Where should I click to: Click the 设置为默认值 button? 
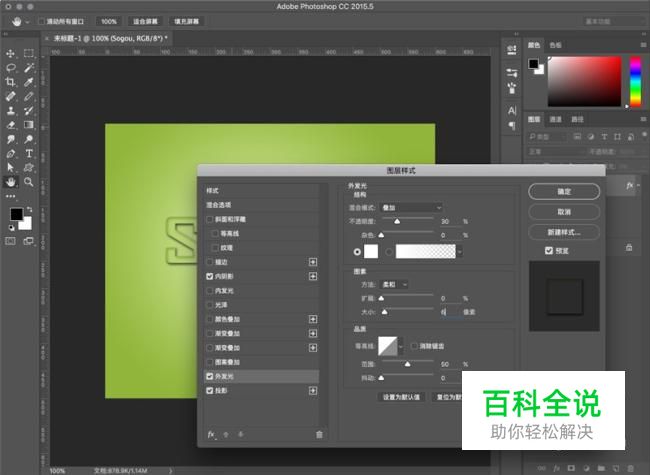[x=401, y=397]
